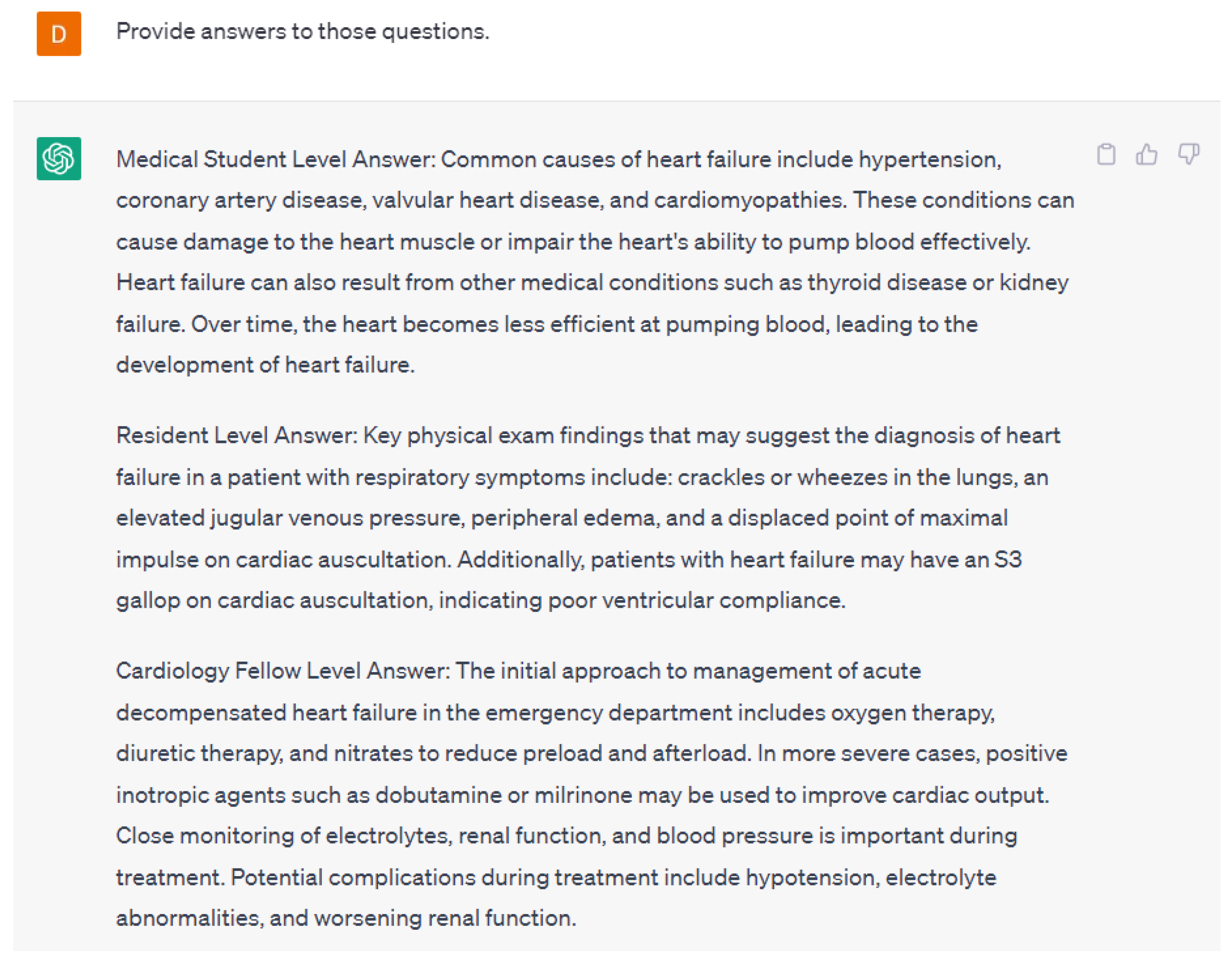
Task: Click the orange user avatar D
Action: pos(59,34)
